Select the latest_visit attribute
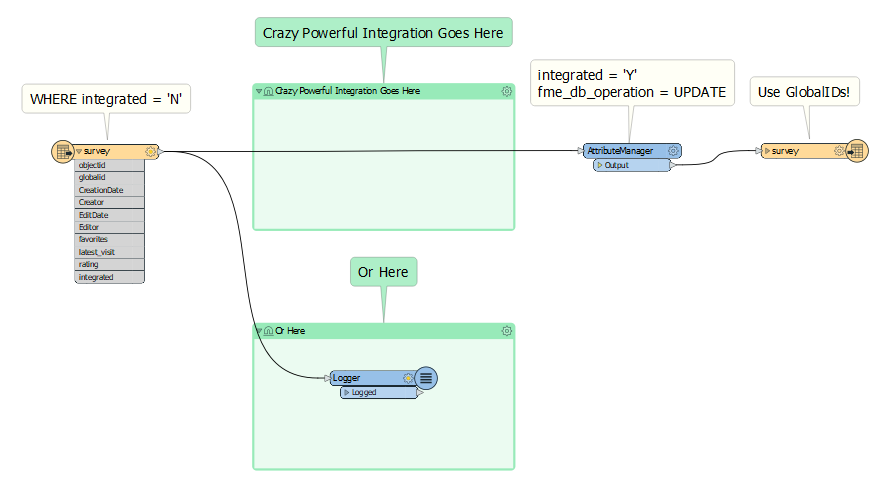The image size is (887, 494). click(x=109, y=252)
